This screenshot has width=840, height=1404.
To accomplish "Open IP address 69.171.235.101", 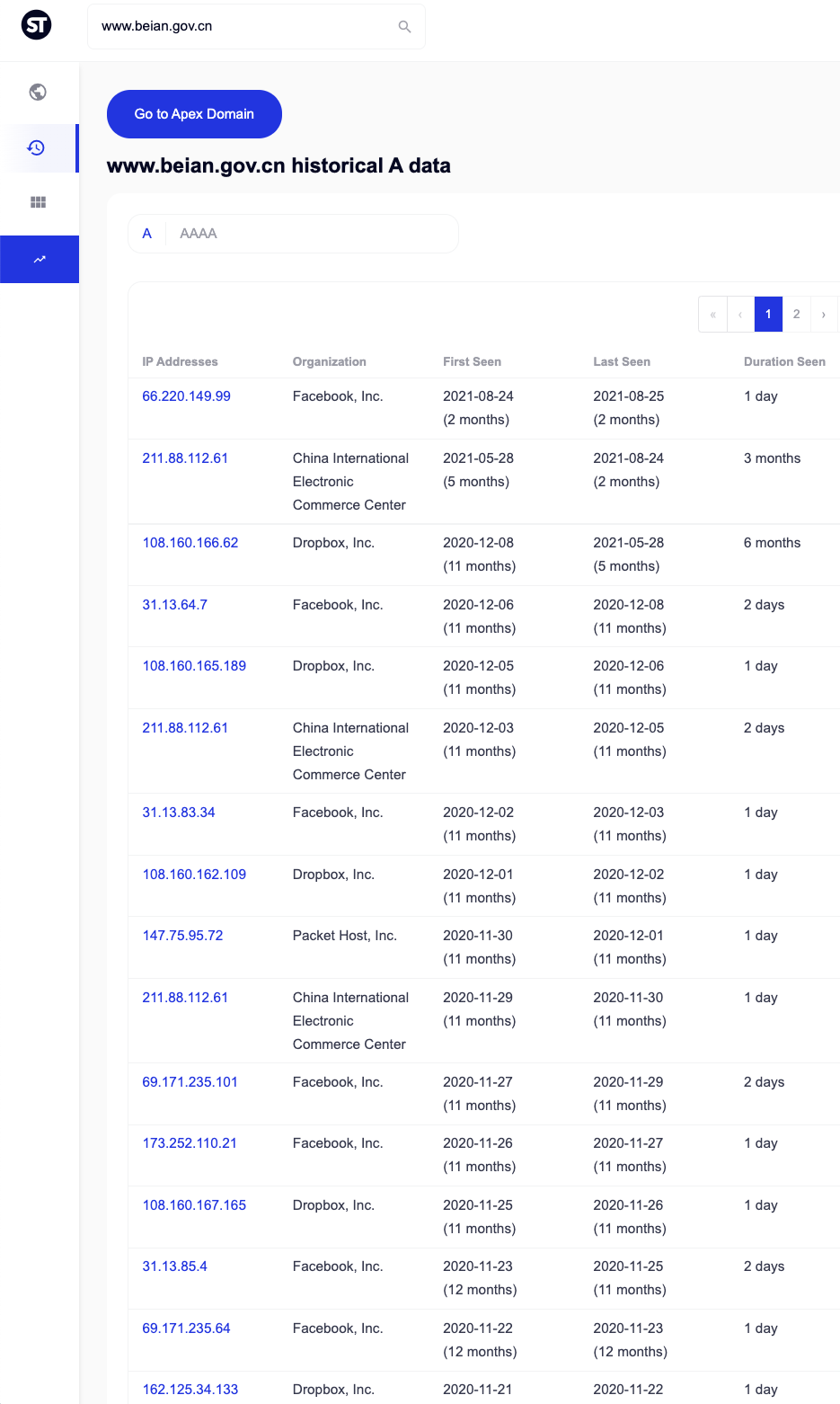I will click(190, 1082).
